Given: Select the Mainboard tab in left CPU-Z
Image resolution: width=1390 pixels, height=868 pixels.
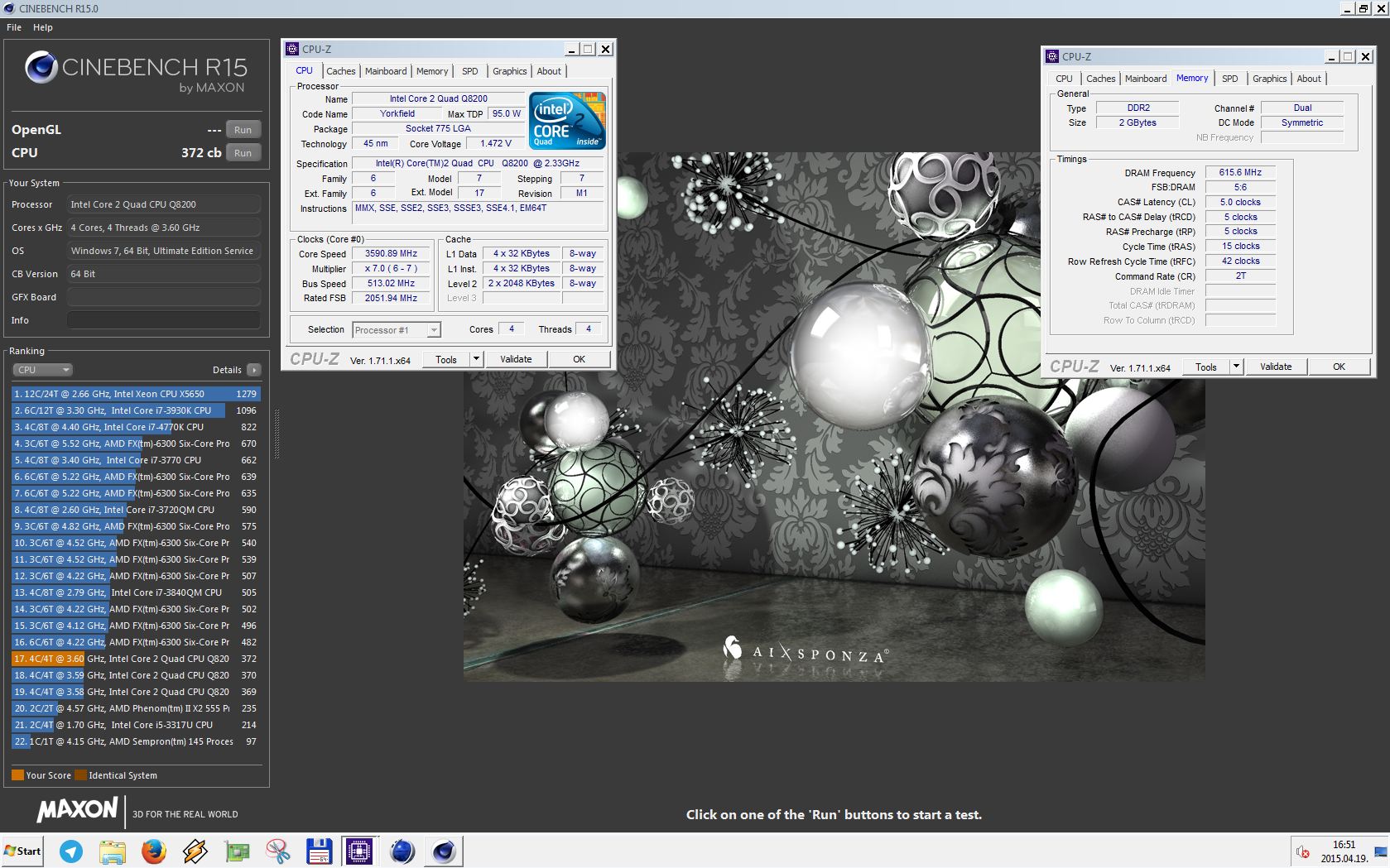Looking at the screenshot, I should click(x=386, y=71).
